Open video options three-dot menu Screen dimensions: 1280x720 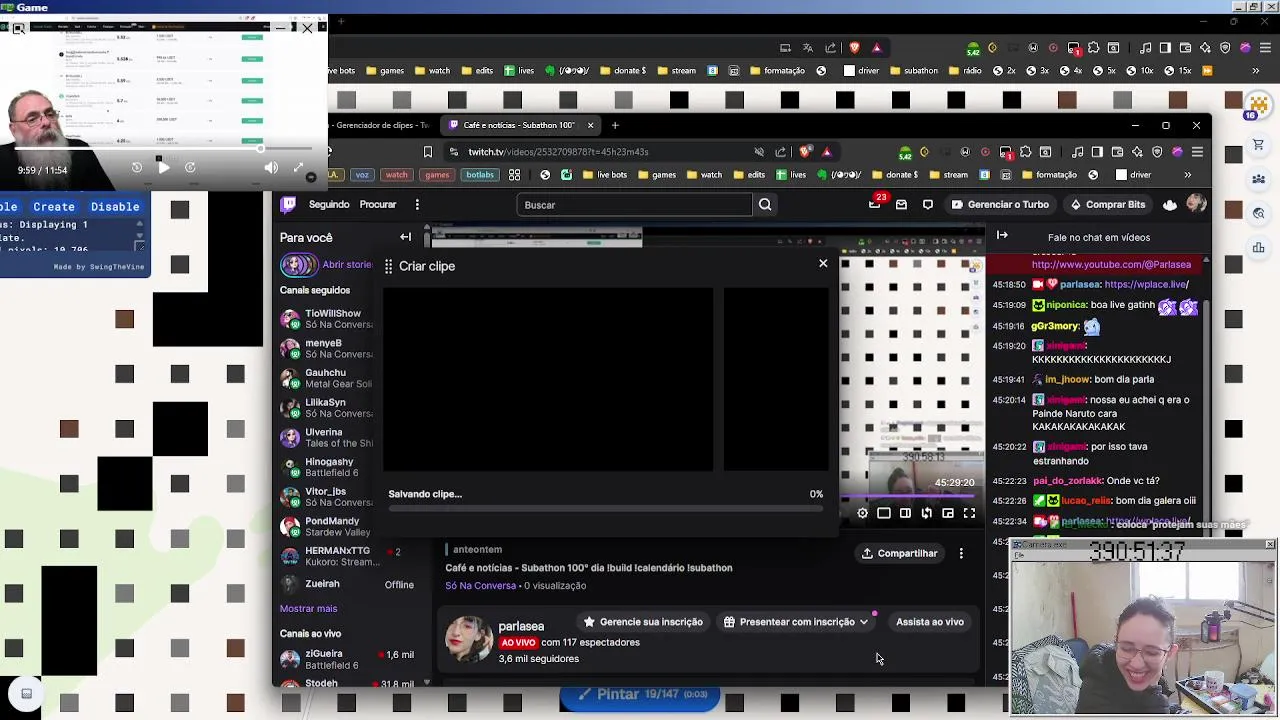[961, 553]
